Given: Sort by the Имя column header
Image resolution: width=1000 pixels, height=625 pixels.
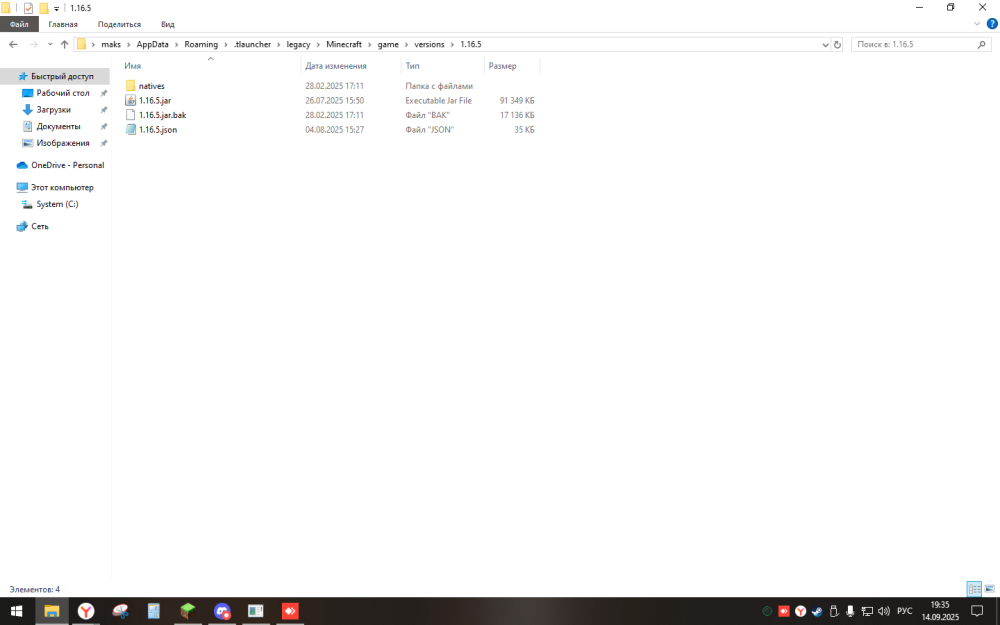Looking at the screenshot, I should (133, 66).
